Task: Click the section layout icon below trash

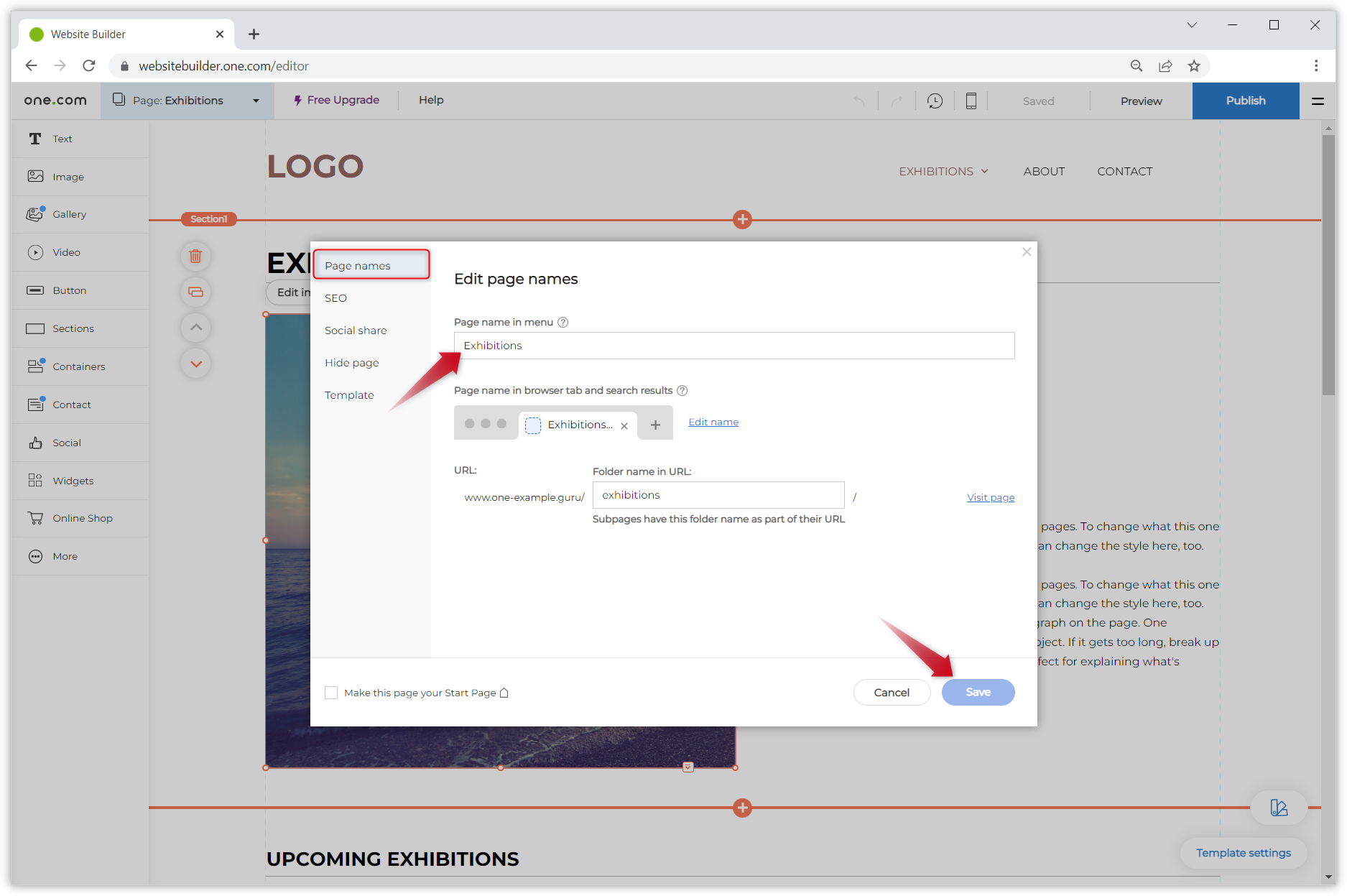Action: 195,292
